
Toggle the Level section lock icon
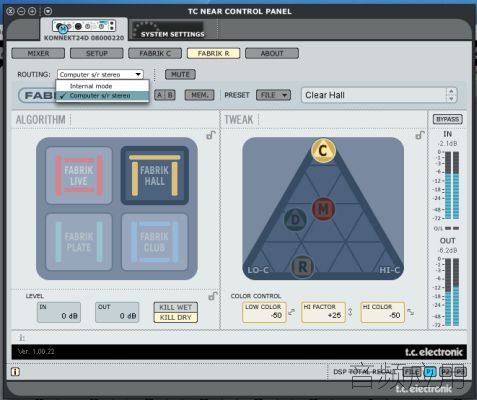pyautogui.click(x=213, y=296)
